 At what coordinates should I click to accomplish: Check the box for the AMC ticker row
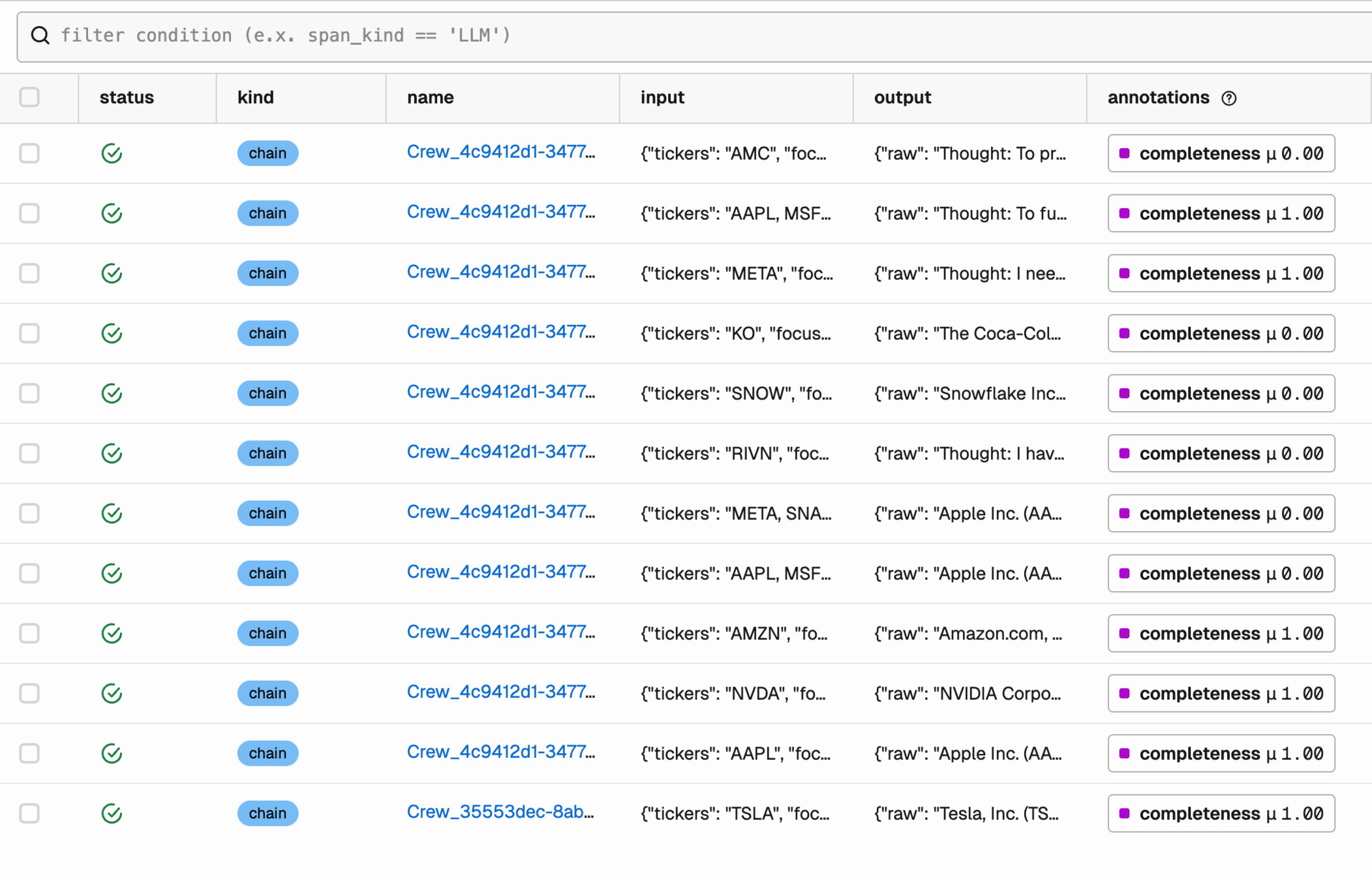pyautogui.click(x=29, y=153)
